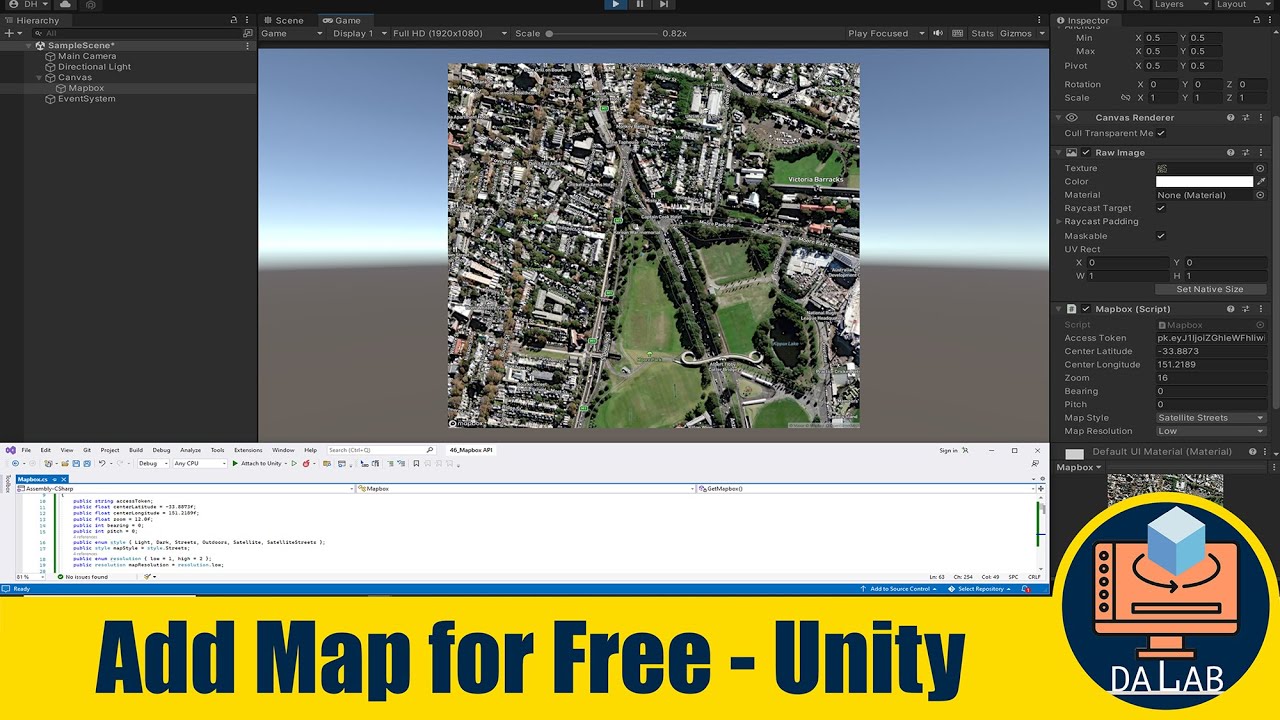Lock the Hierarchy panel
The height and width of the screenshot is (720, 1280).
point(234,20)
